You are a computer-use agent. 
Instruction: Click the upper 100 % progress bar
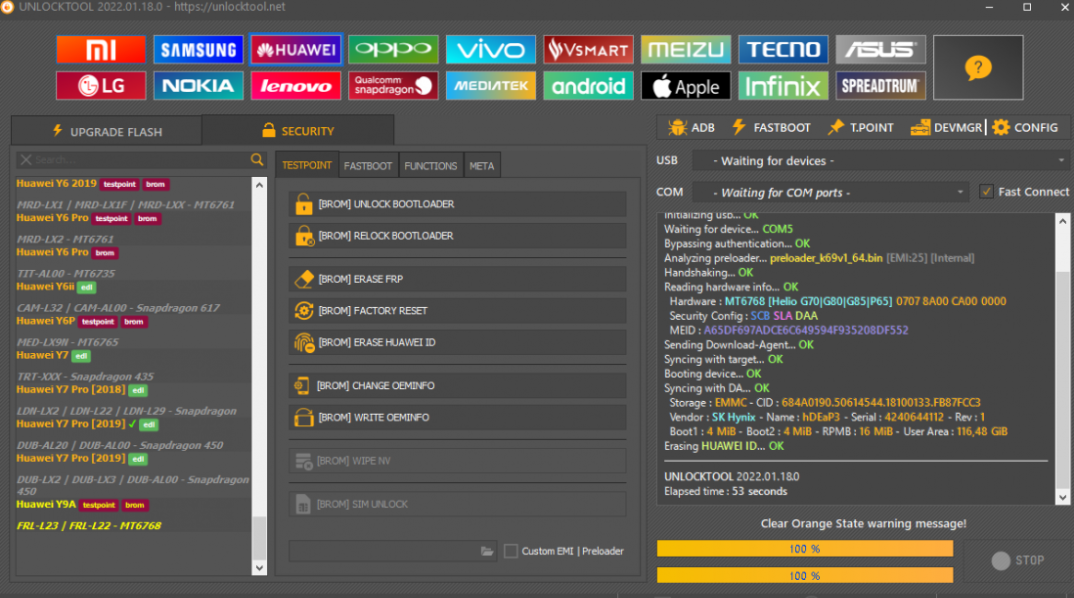click(805, 549)
